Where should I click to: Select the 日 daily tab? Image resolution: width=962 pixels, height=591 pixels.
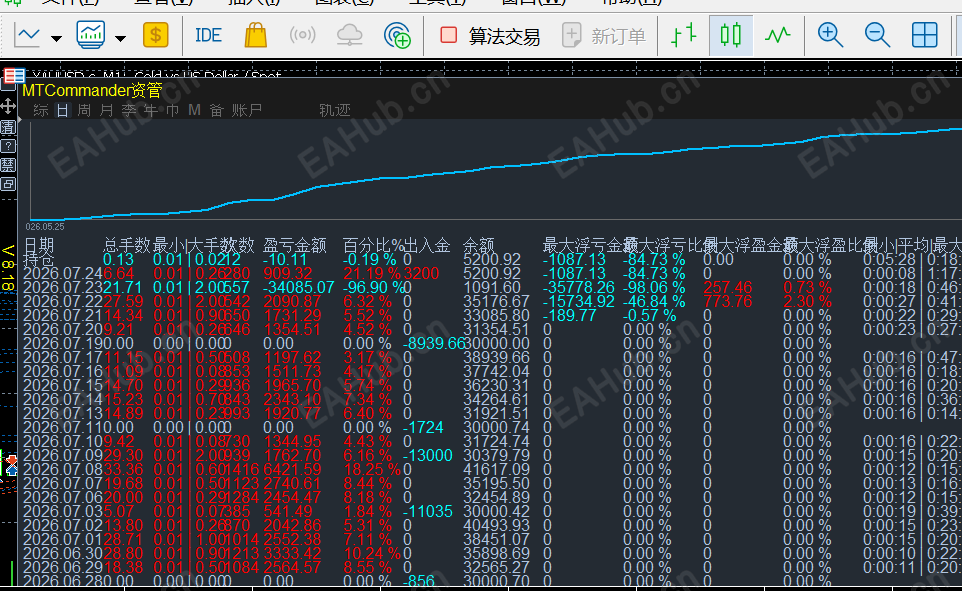[63, 110]
